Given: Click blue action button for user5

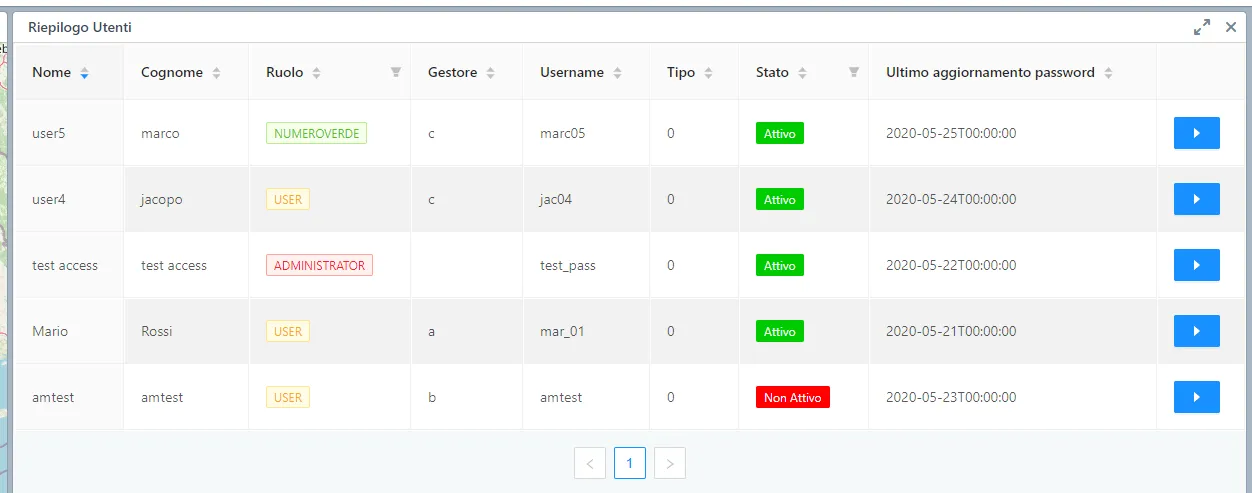Looking at the screenshot, I should point(1197,133).
